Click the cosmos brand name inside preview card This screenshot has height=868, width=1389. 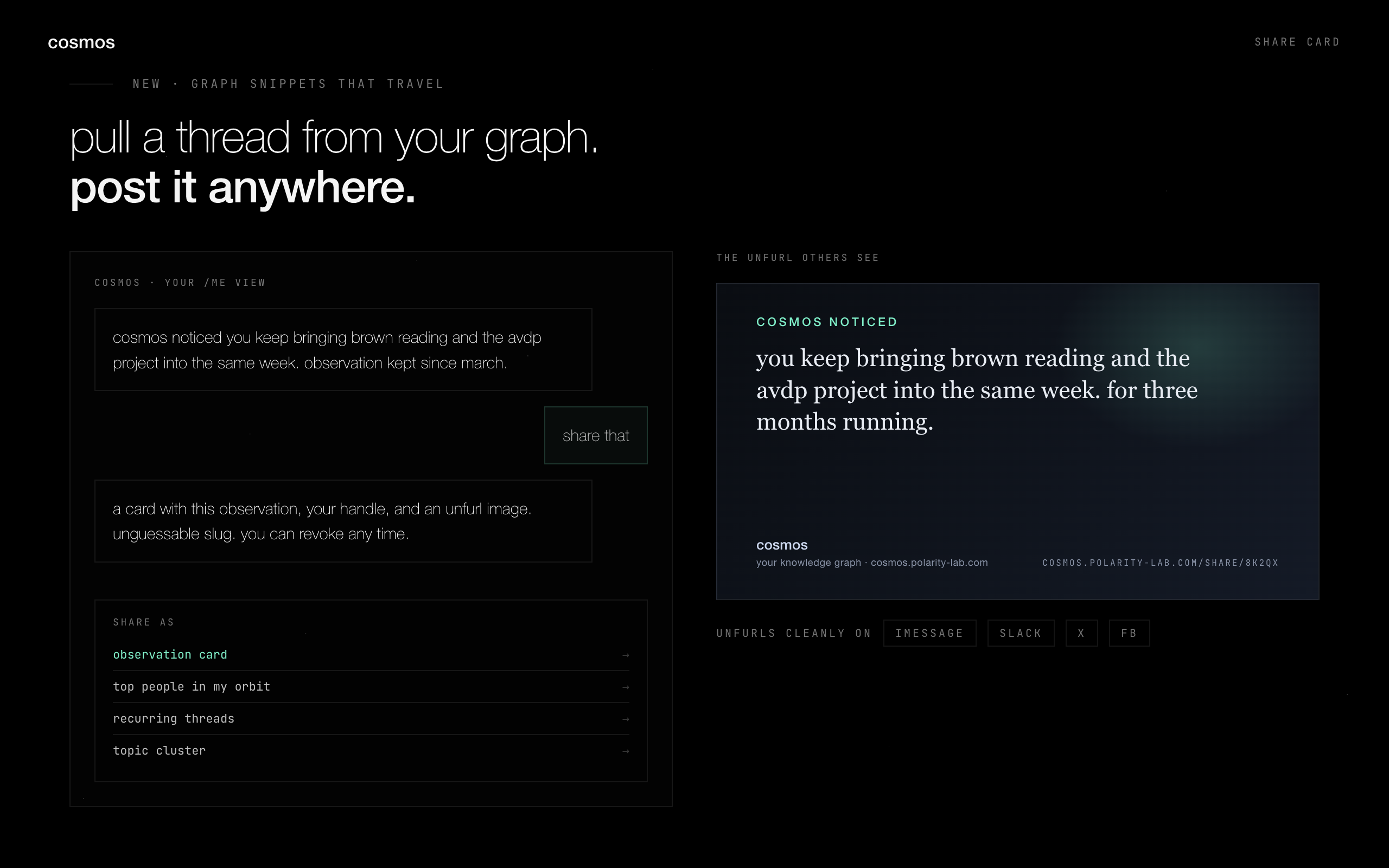click(x=781, y=545)
